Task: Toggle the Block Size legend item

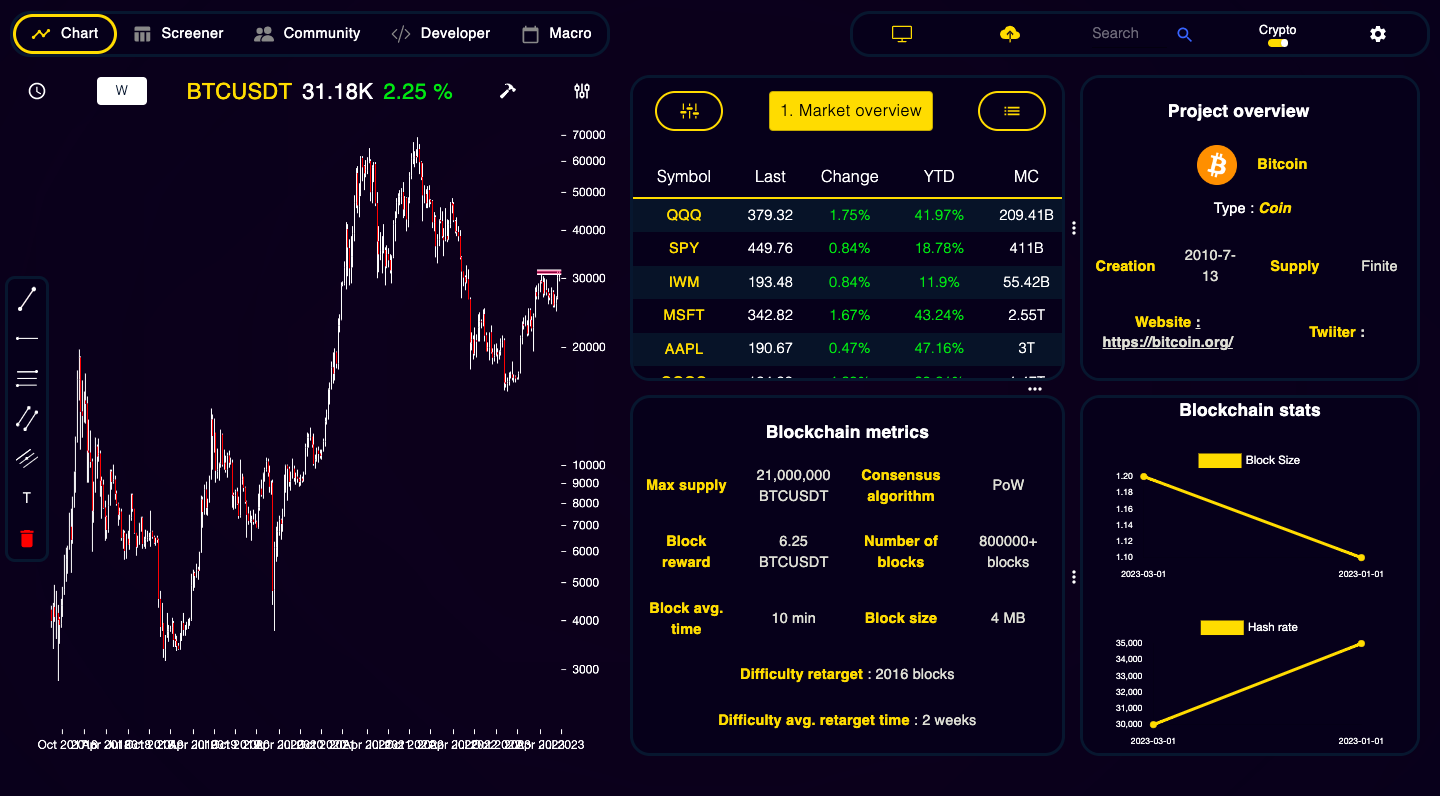Action: pos(1249,461)
